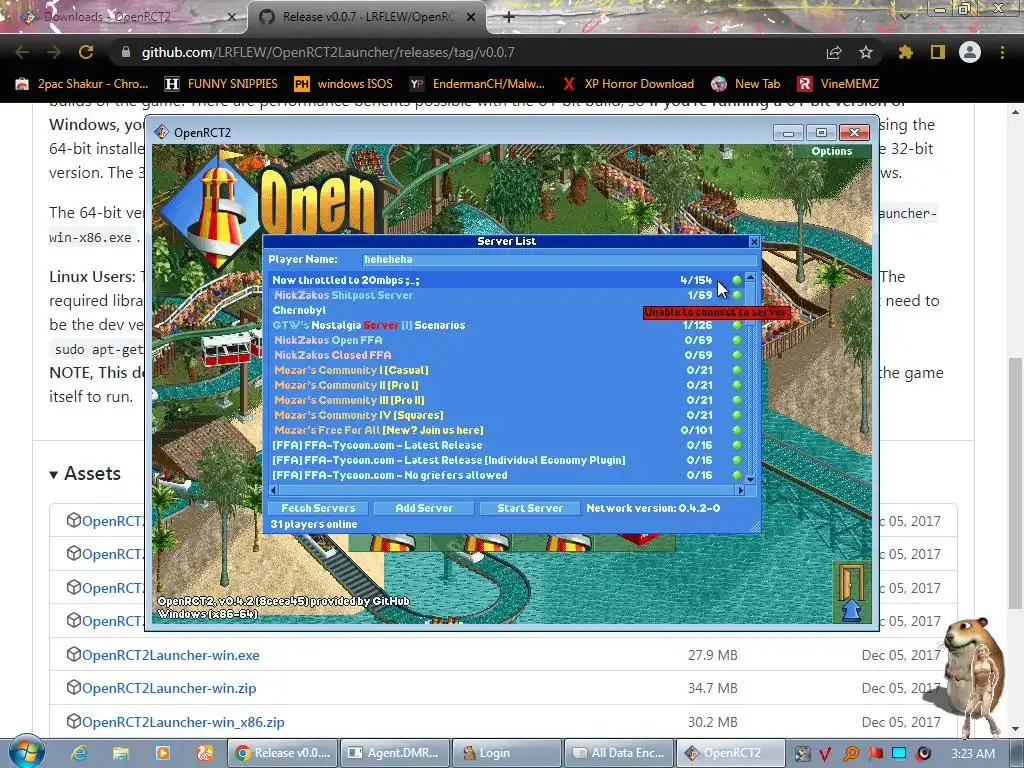
Task: Open the VineMEMZ bookmark
Action: click(839, 84)
